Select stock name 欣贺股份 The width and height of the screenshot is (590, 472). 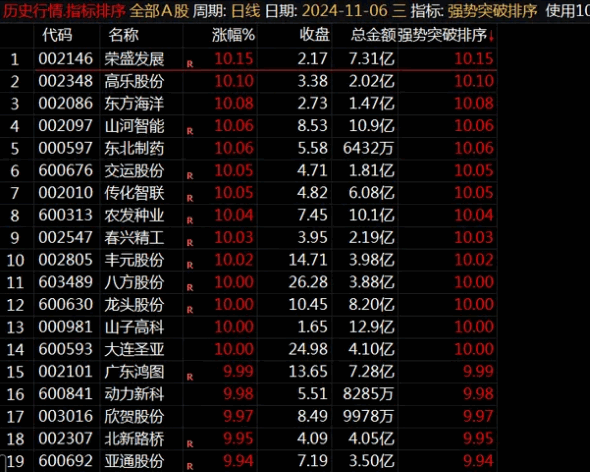pos(134,416)
